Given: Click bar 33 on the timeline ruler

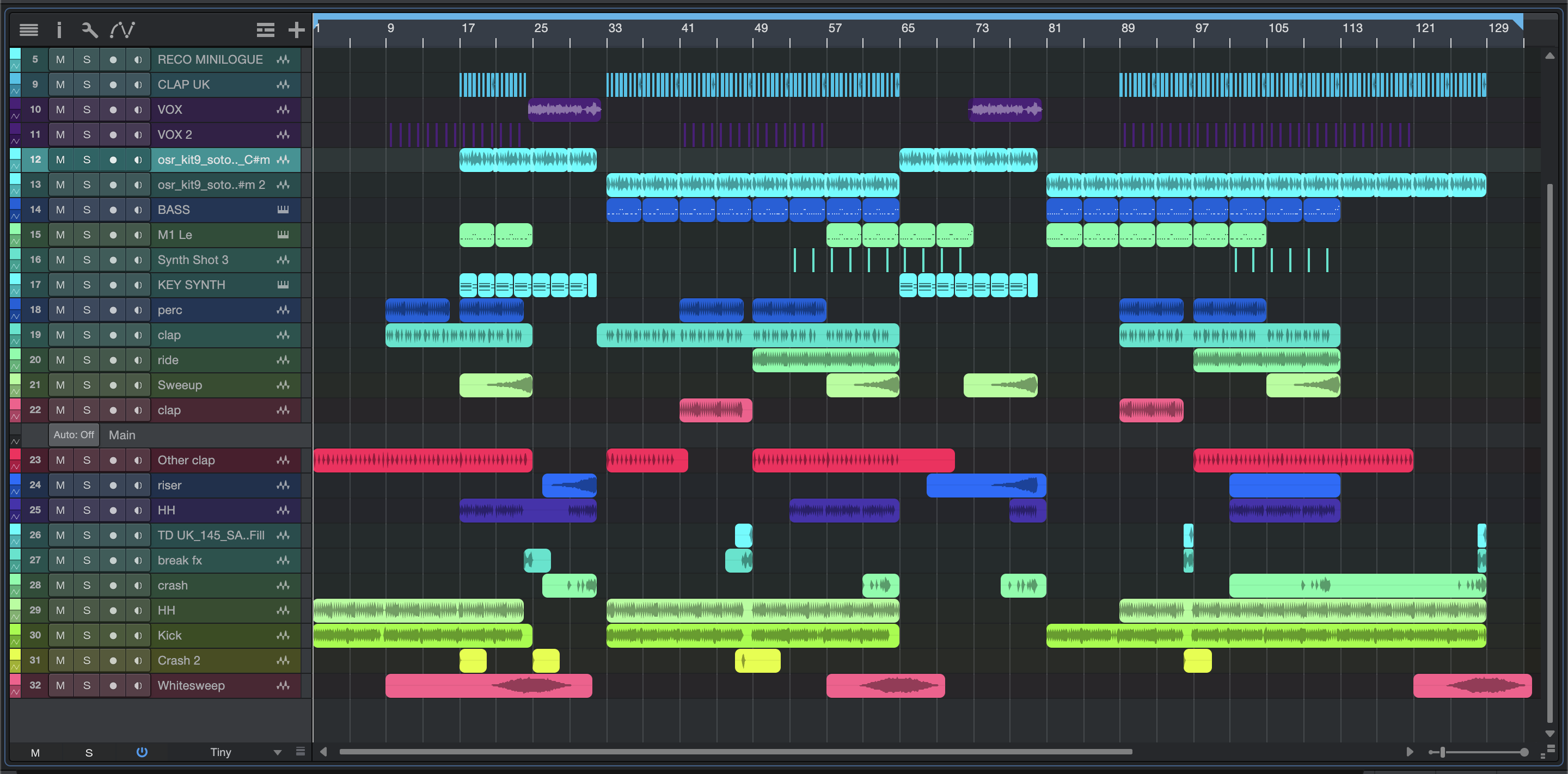Looking at the screenshot, I should point(615,28).
